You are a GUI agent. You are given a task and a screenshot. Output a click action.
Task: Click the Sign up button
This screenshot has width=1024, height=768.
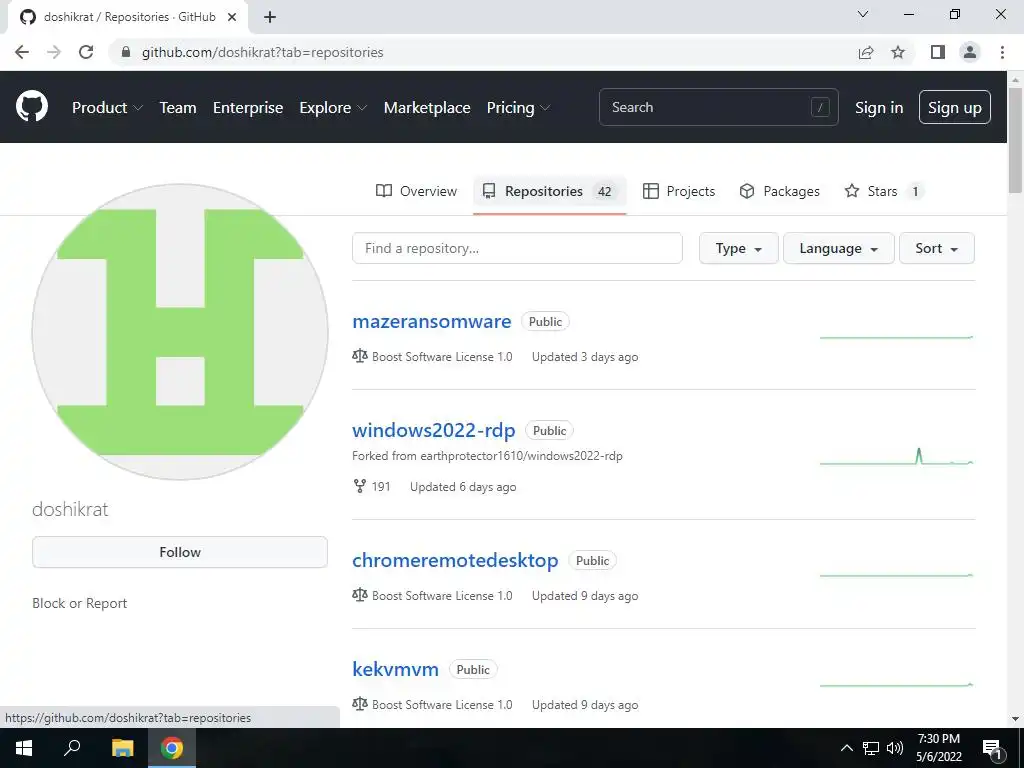tap(955, 107)
